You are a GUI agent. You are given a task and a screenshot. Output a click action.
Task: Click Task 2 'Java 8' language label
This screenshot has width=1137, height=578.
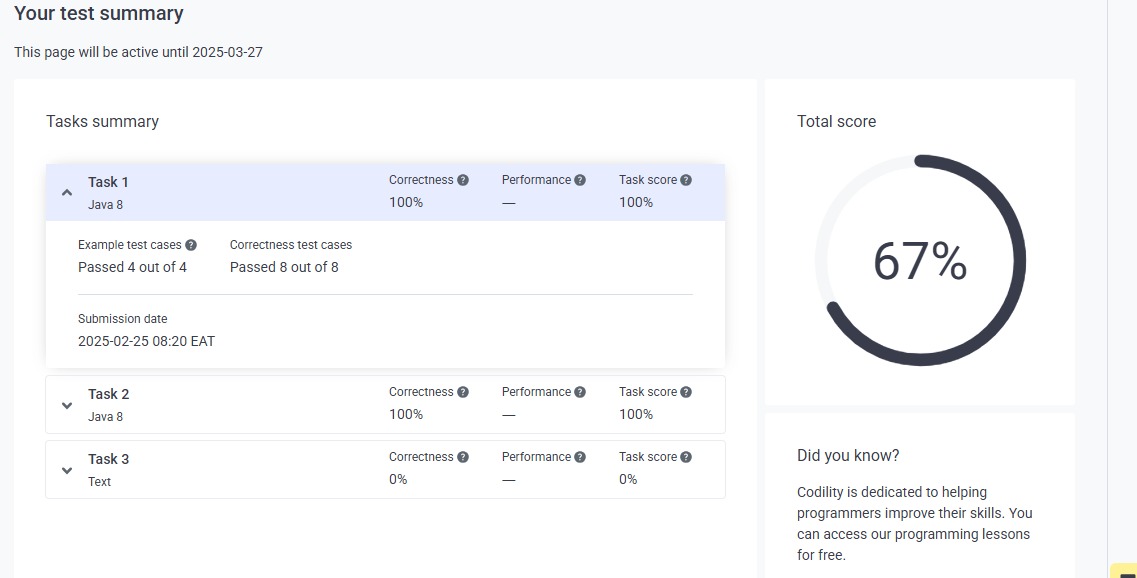pos(105,416)
